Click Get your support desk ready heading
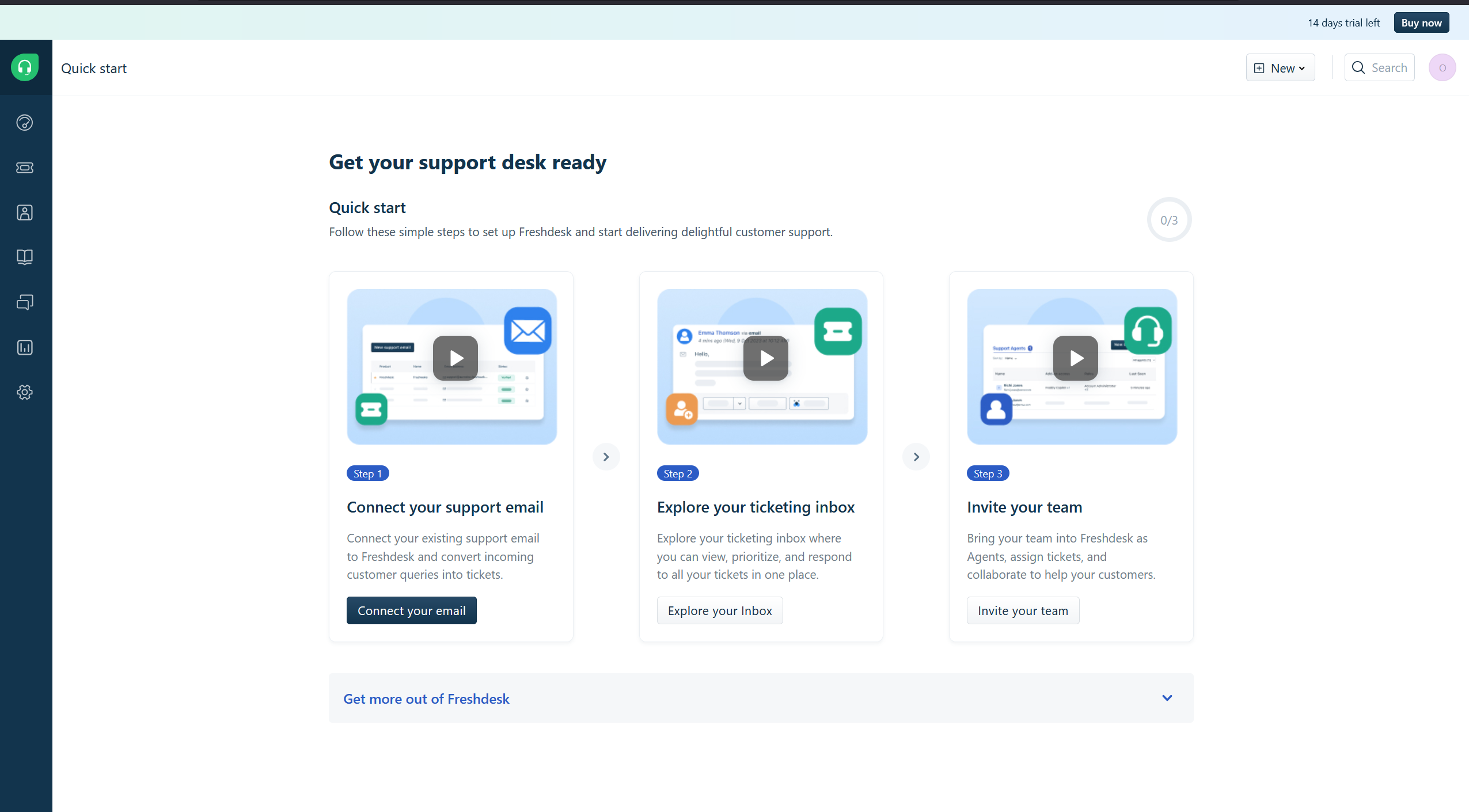1469x812 pixels. (468, 163)
